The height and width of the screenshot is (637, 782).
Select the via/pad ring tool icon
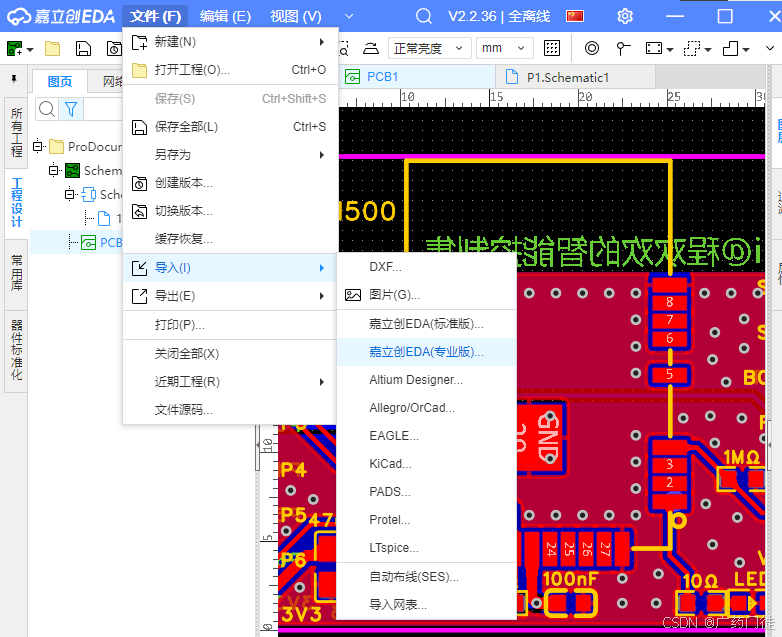[x=591, y=48]
